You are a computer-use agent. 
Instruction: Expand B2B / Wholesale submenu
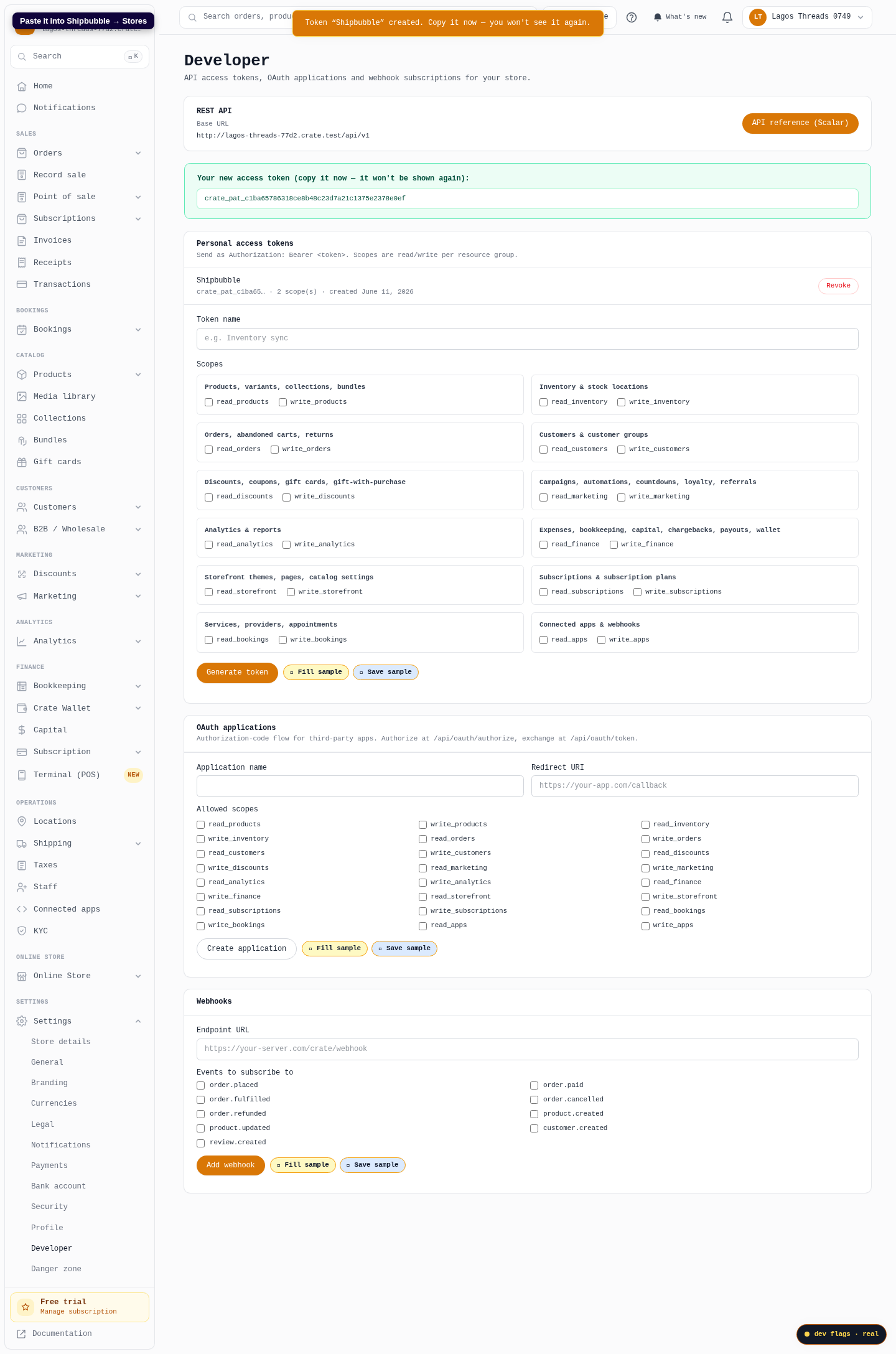138,530
